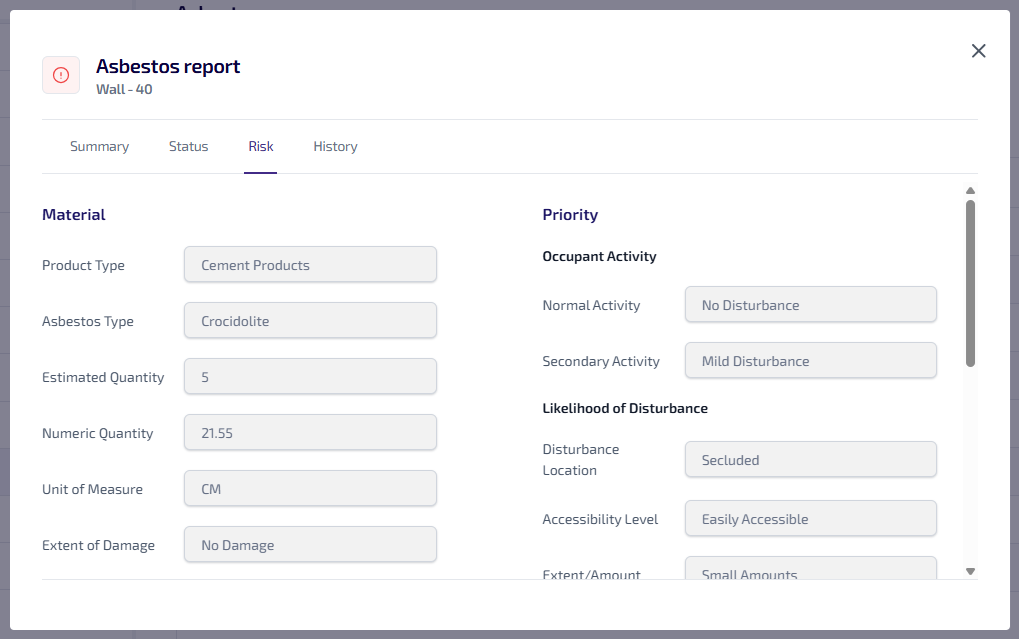Click the Estimated Quantity field
Viewport: 1019px width, 639px height.
tap(310, 377)
